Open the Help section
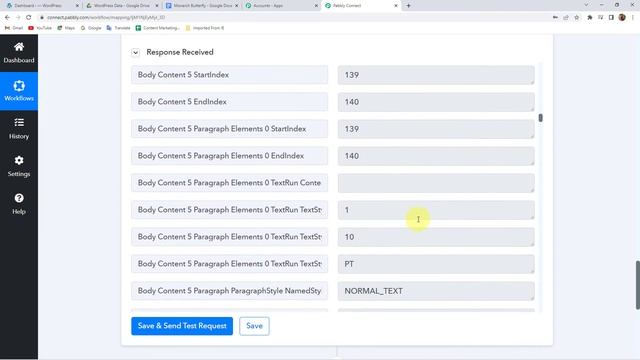The image size is (640, 360). coord(19,204)
